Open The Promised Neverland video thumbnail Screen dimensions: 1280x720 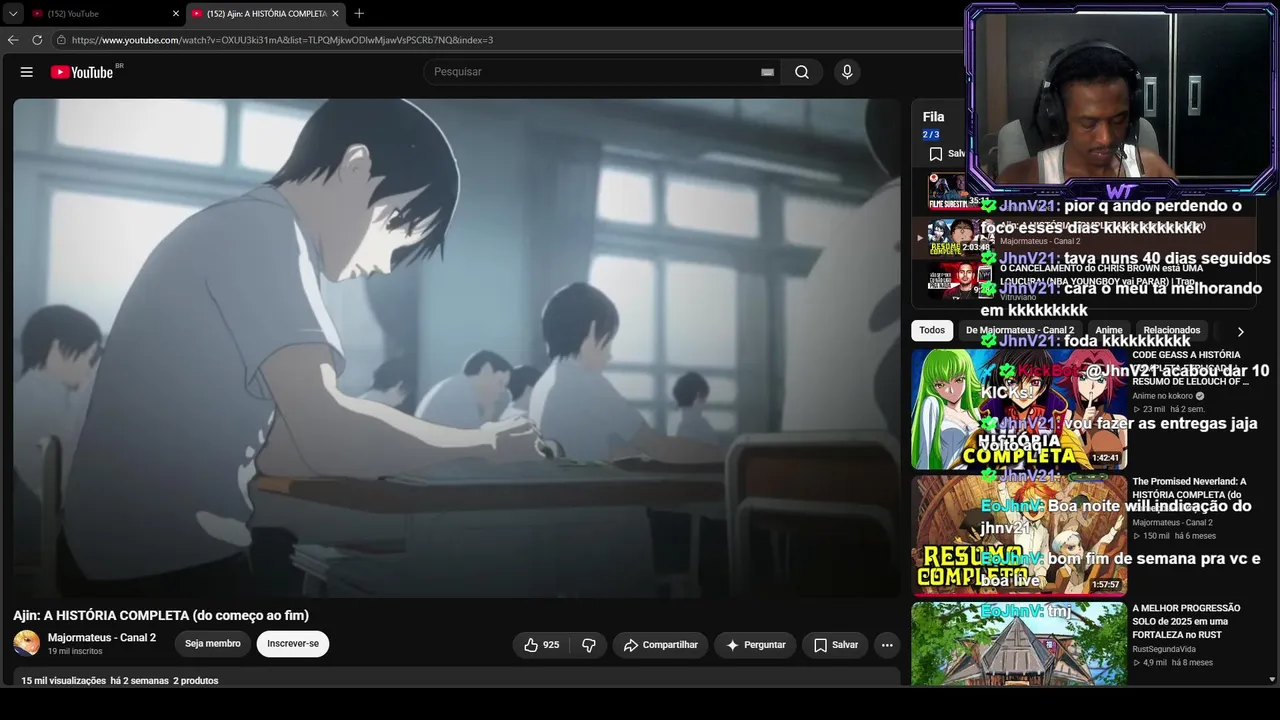pos(1019,535)
